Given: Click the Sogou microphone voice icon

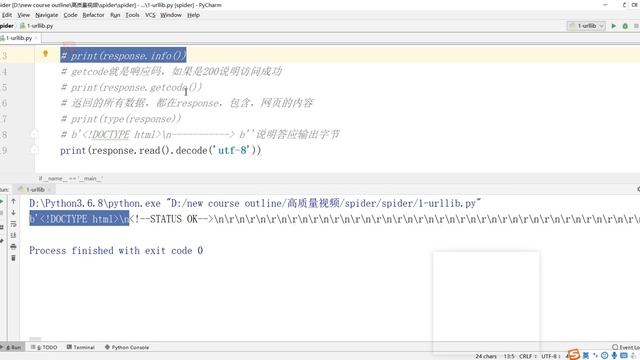Looking at the screenshot, I should click(614, 356).
